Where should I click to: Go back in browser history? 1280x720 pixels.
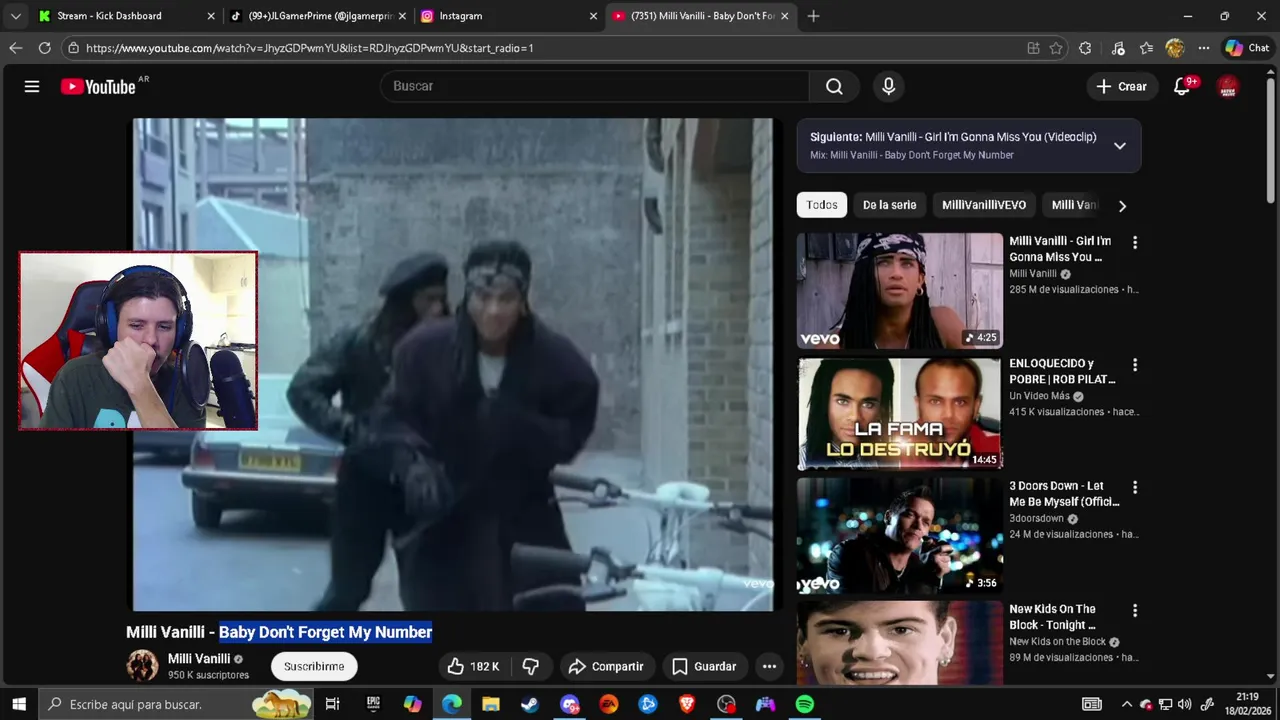pos(15,48)
